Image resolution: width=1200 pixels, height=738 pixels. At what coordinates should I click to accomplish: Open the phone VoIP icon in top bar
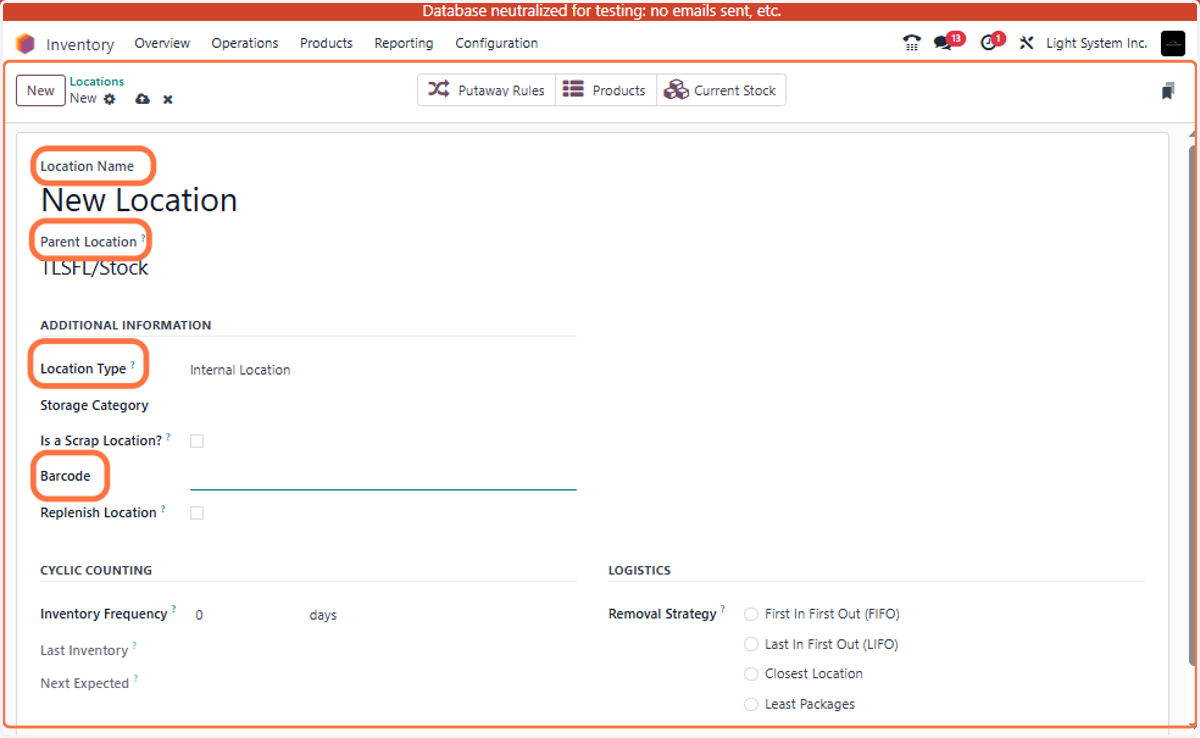coord(911,43)
